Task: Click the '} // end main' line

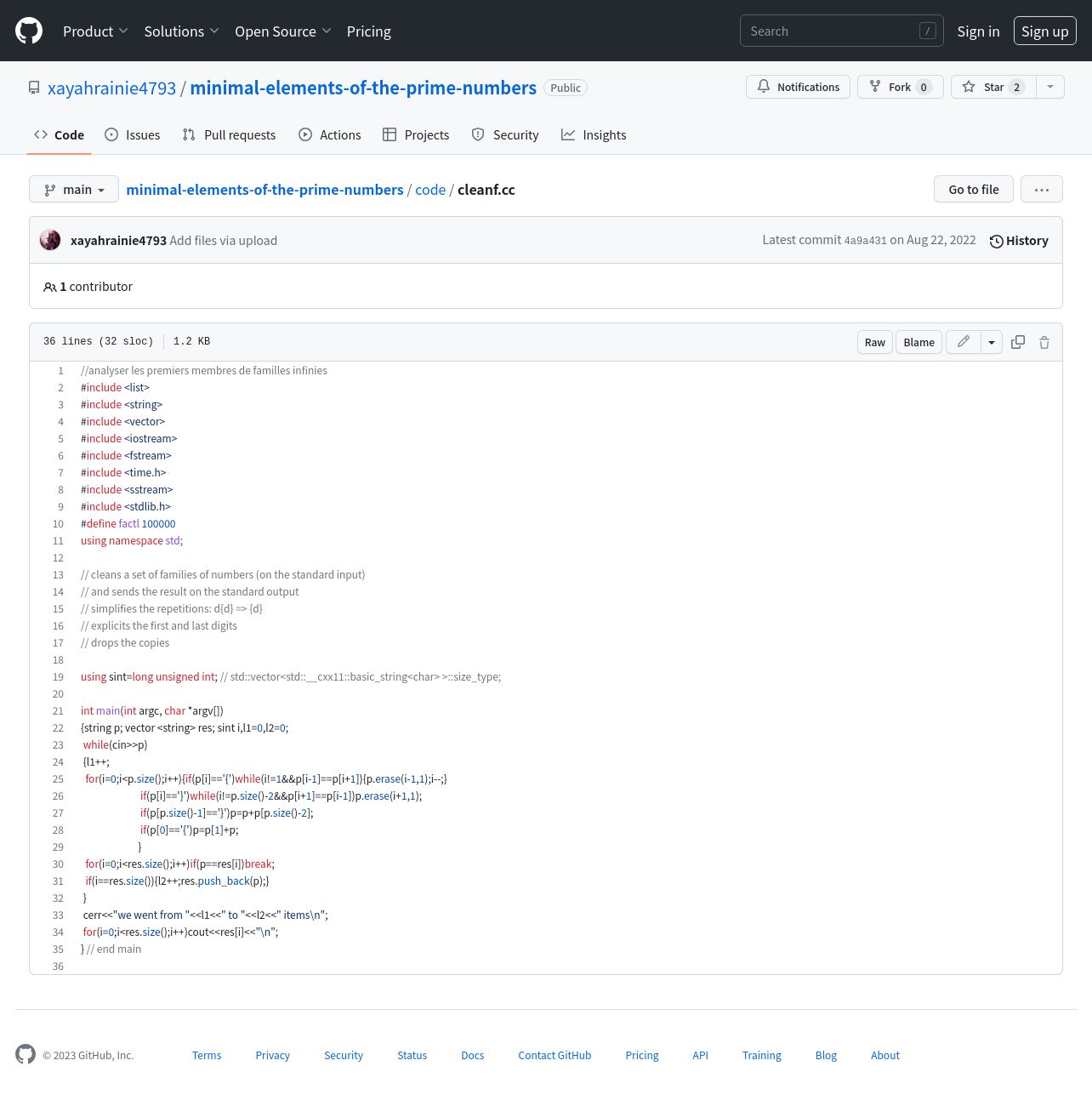Action: point(111,949)
